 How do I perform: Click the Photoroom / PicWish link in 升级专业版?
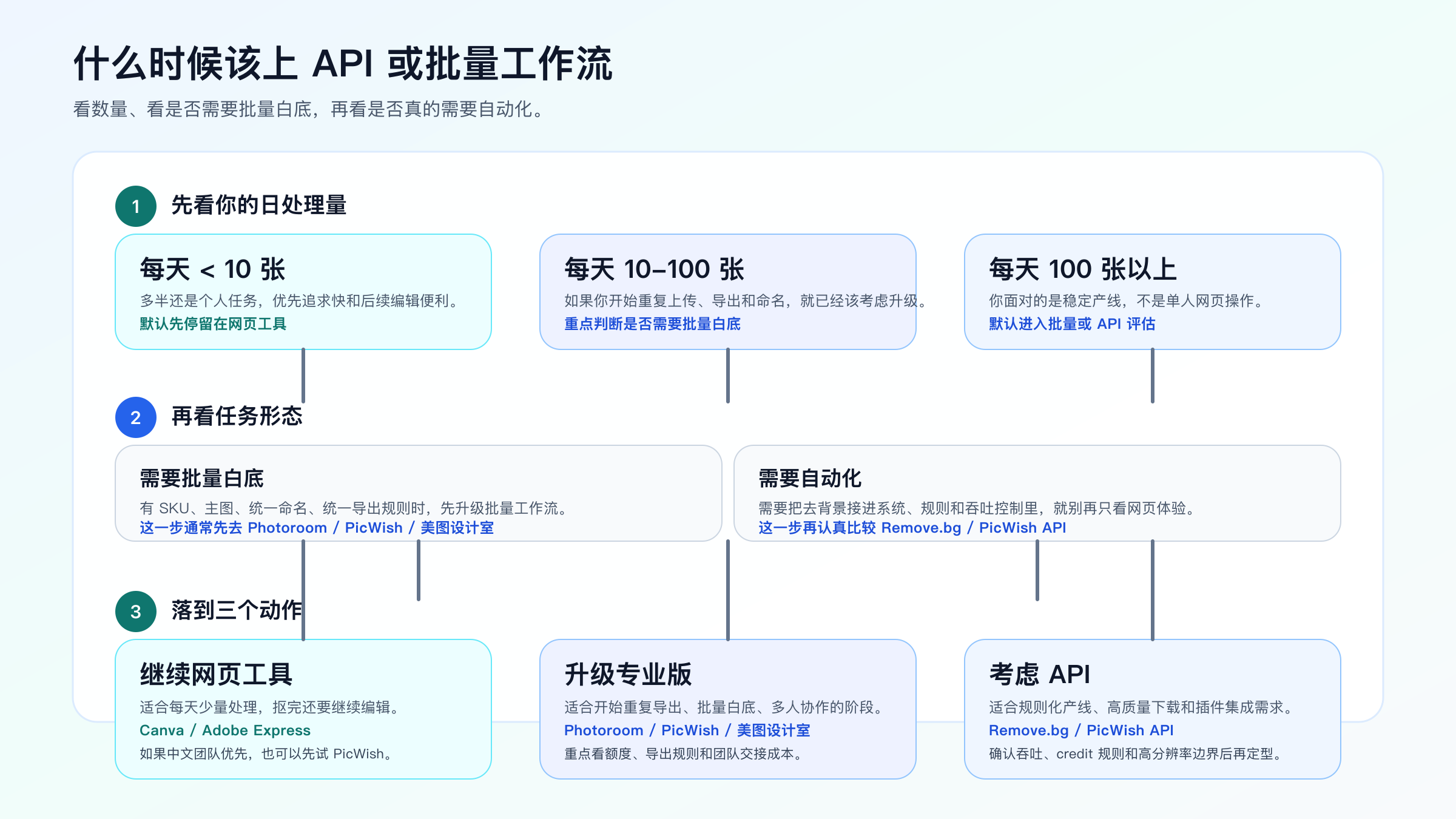[687, 730]
